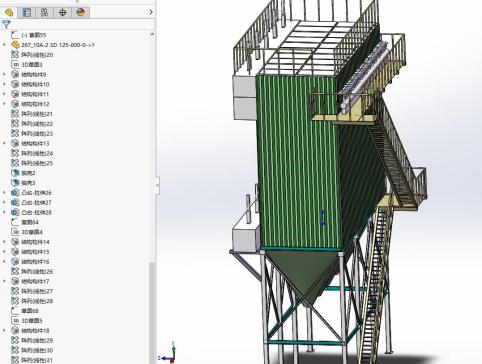Select the 草图55 sketch icon

[x=15, y=35]
